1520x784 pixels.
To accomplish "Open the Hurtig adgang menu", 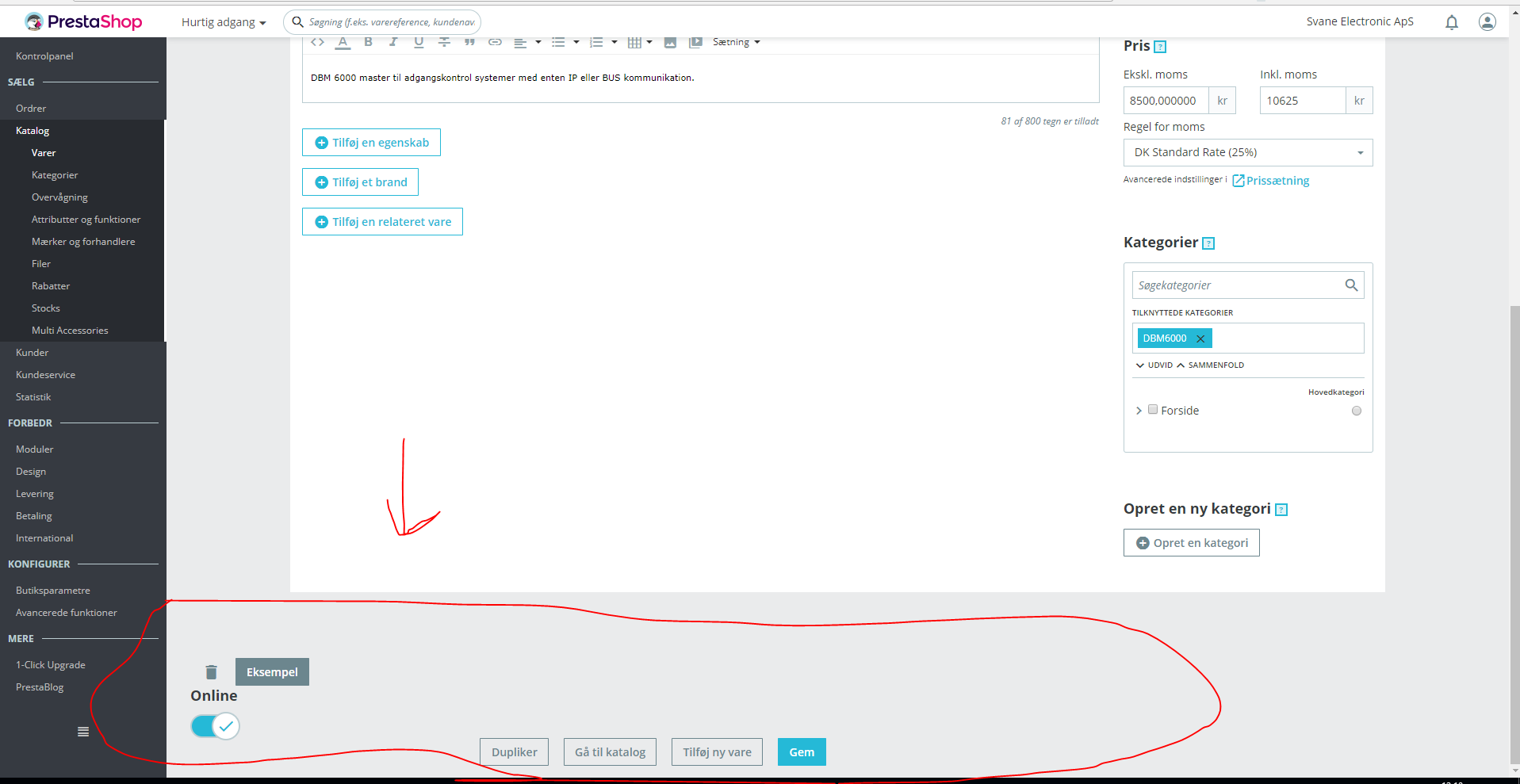I will [x=224, y=22].
